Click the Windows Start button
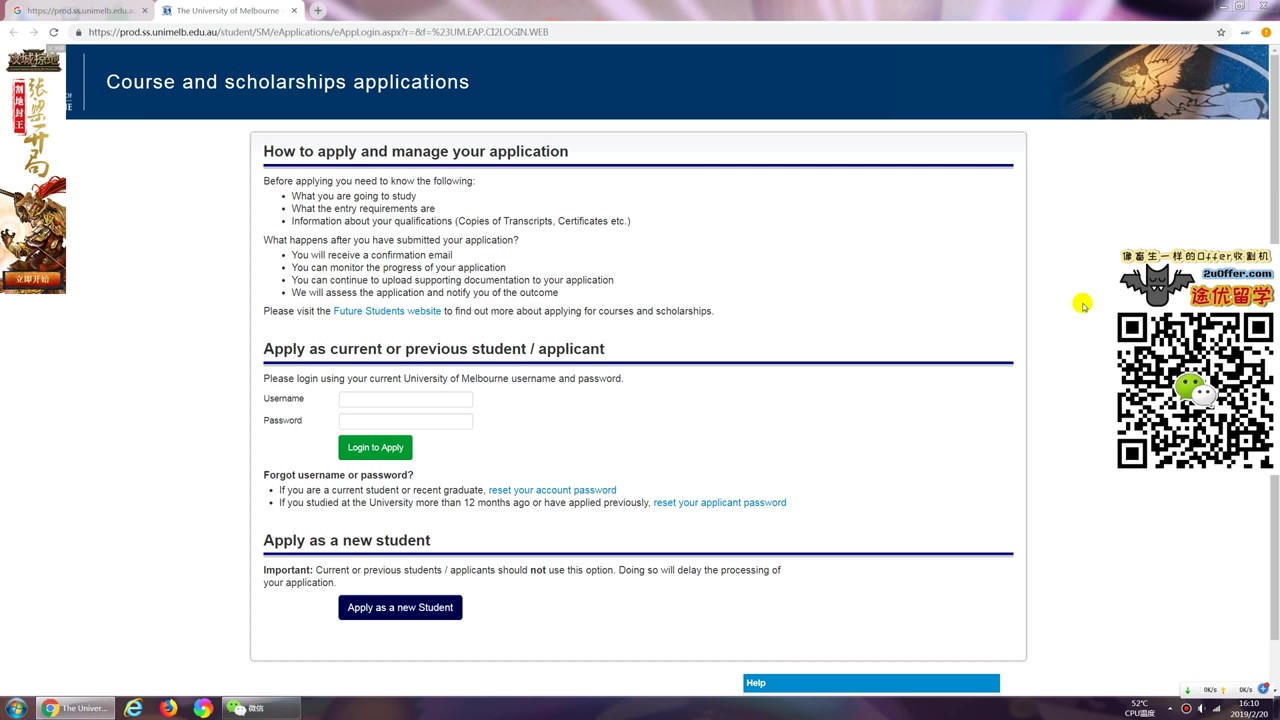The width and height of the screenshot is (1280, 720). coord(16,708)
